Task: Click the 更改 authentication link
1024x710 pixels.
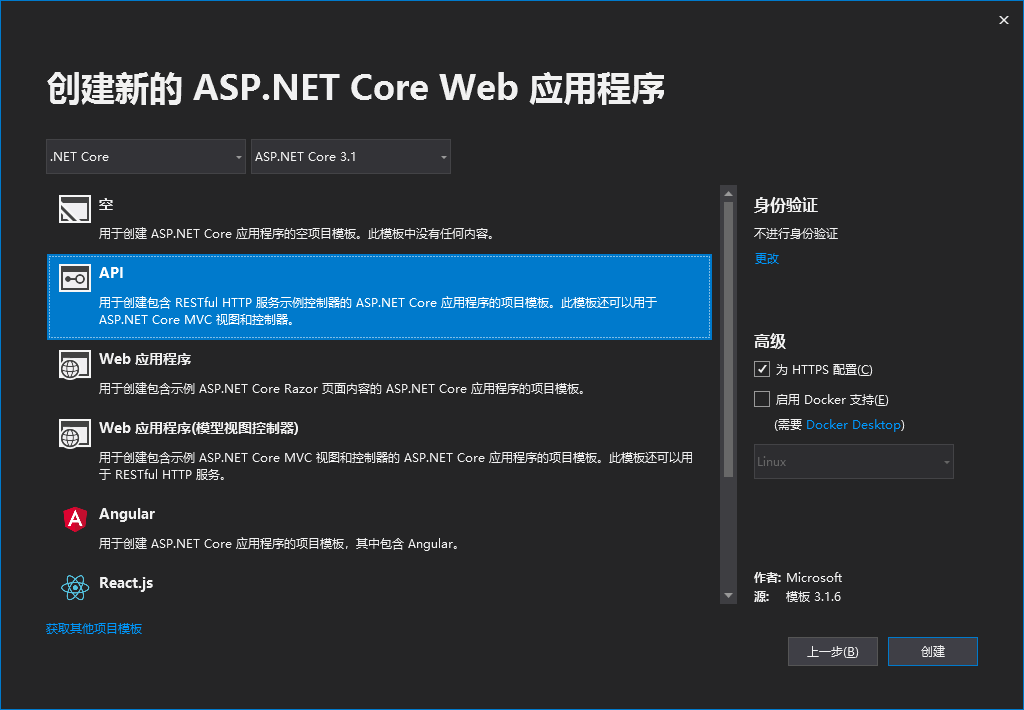Action: click(766, 258)
